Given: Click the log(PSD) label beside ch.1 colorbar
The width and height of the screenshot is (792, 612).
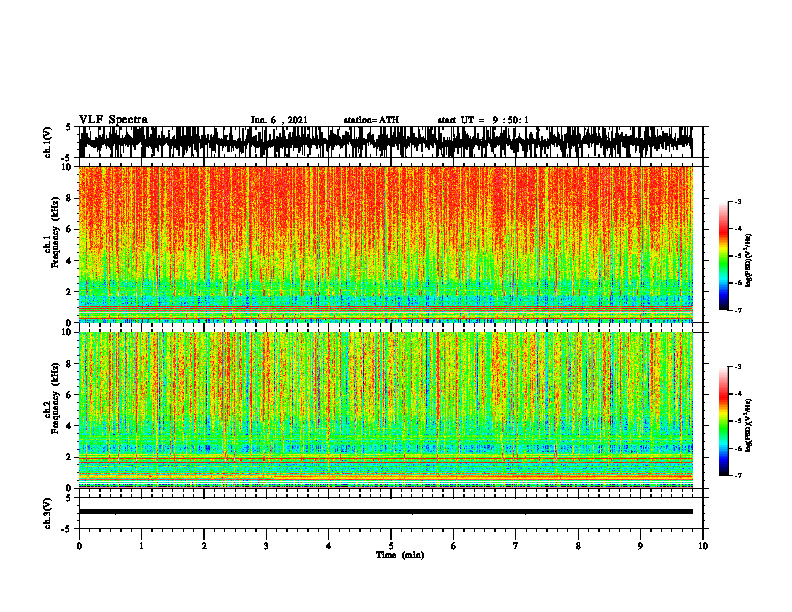Looking at the screenshot, I should [749, 261].
